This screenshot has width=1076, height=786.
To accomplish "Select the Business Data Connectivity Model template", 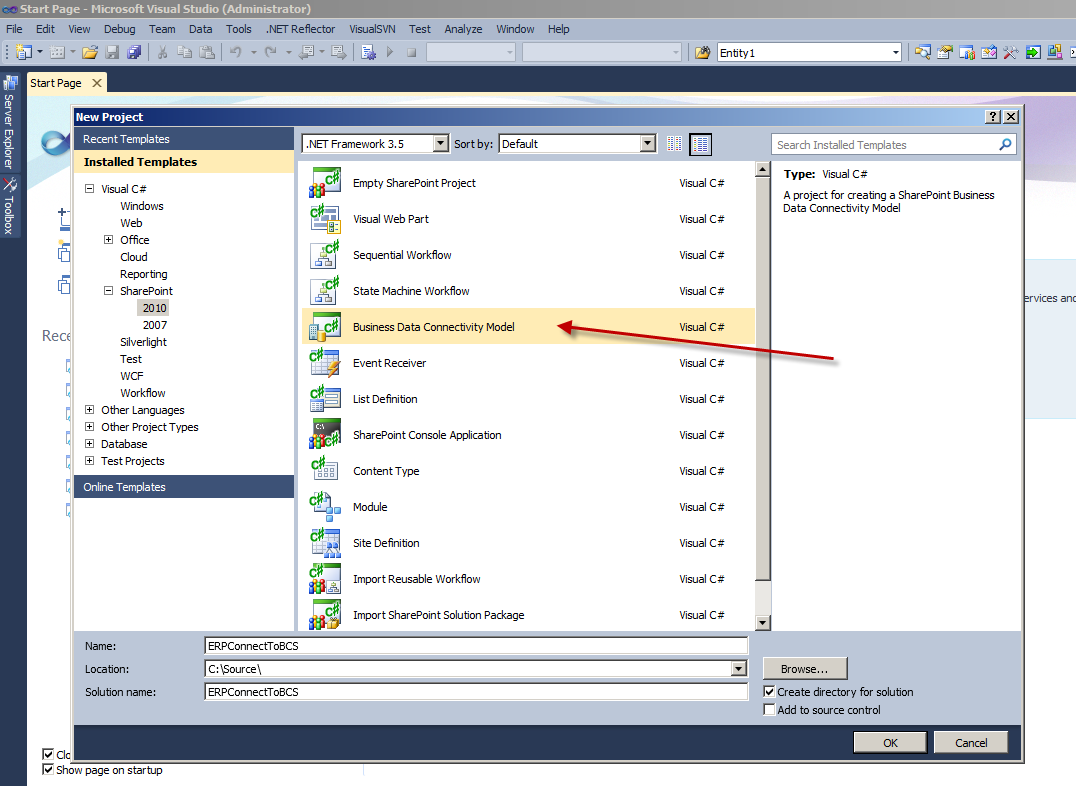I will tap(528, 327).
